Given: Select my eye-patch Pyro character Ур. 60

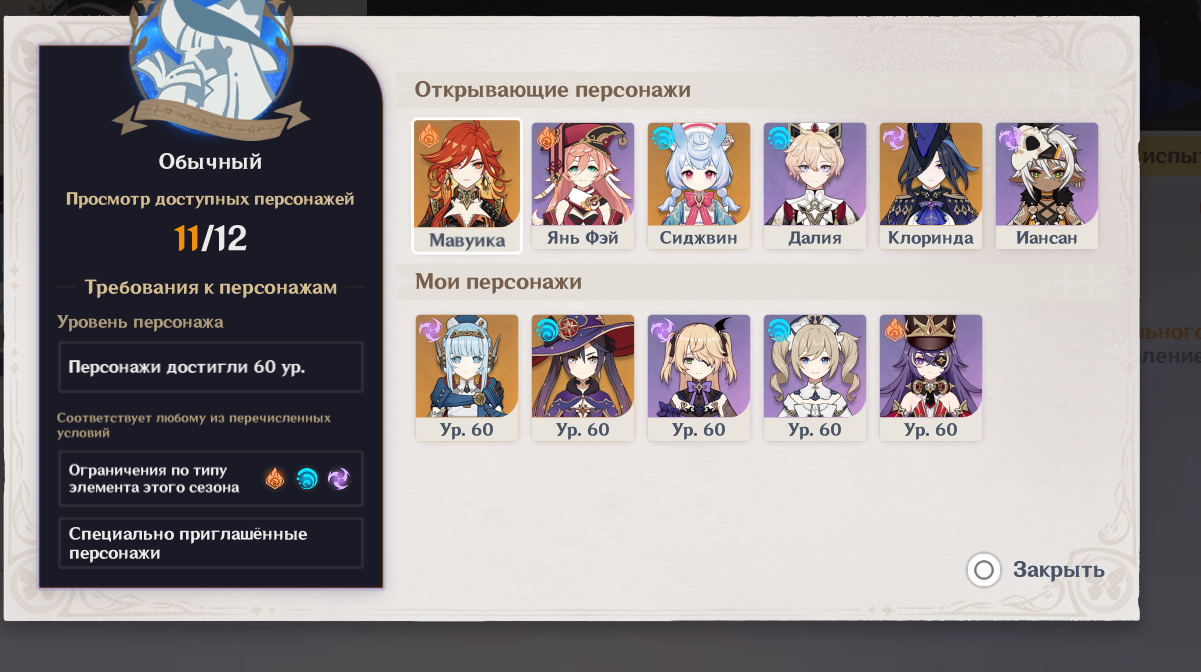Looking at the screenshot, I should click(931, 378).
